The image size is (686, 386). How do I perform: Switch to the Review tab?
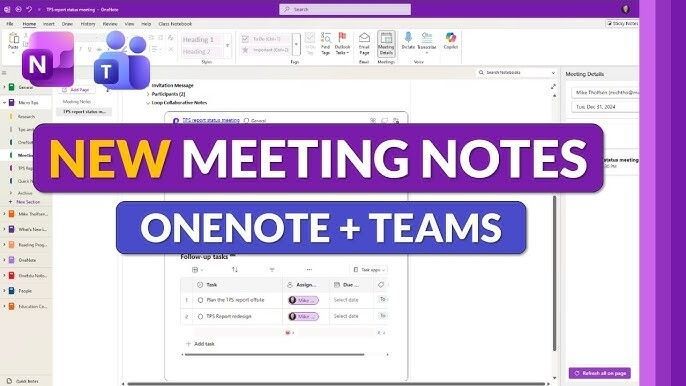coord(110,24)
